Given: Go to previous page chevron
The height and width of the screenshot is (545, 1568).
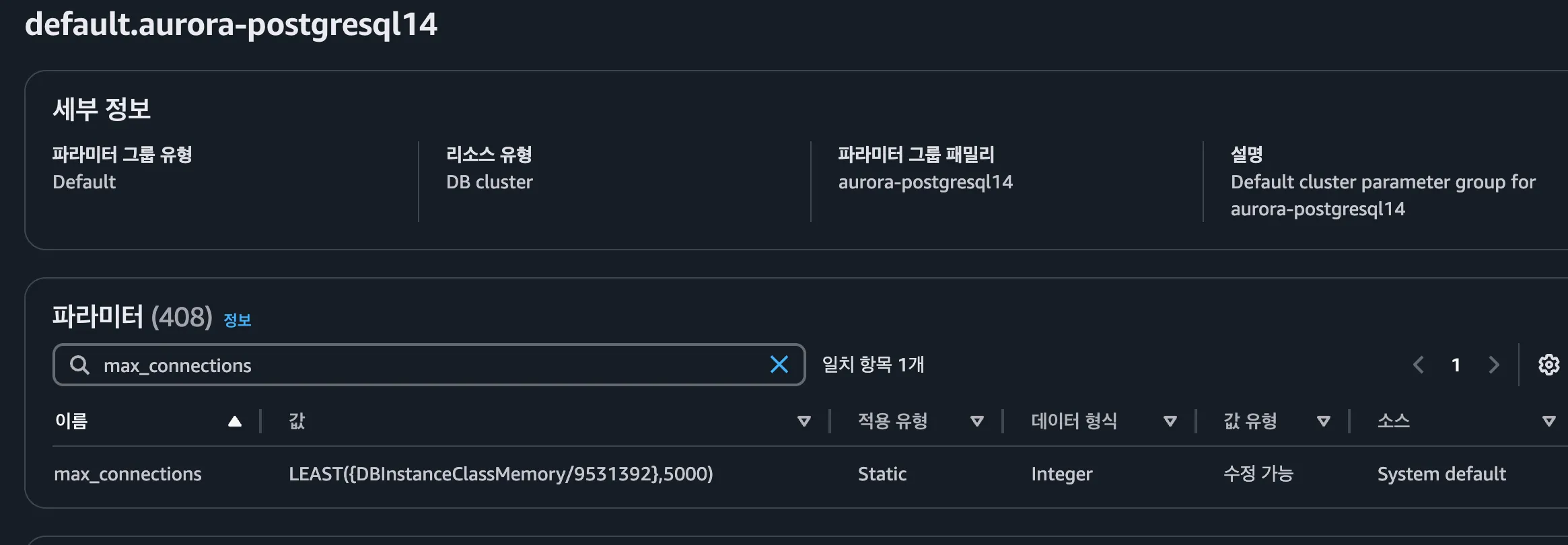Looking at the screenshot, I should coord(1419,365).
